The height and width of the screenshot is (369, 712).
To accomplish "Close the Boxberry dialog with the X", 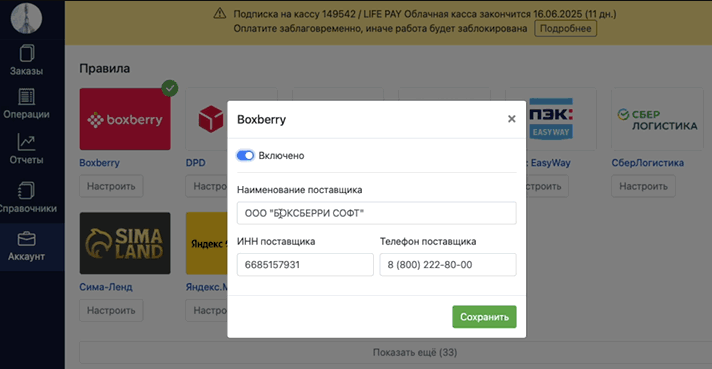I will [512, 119].
